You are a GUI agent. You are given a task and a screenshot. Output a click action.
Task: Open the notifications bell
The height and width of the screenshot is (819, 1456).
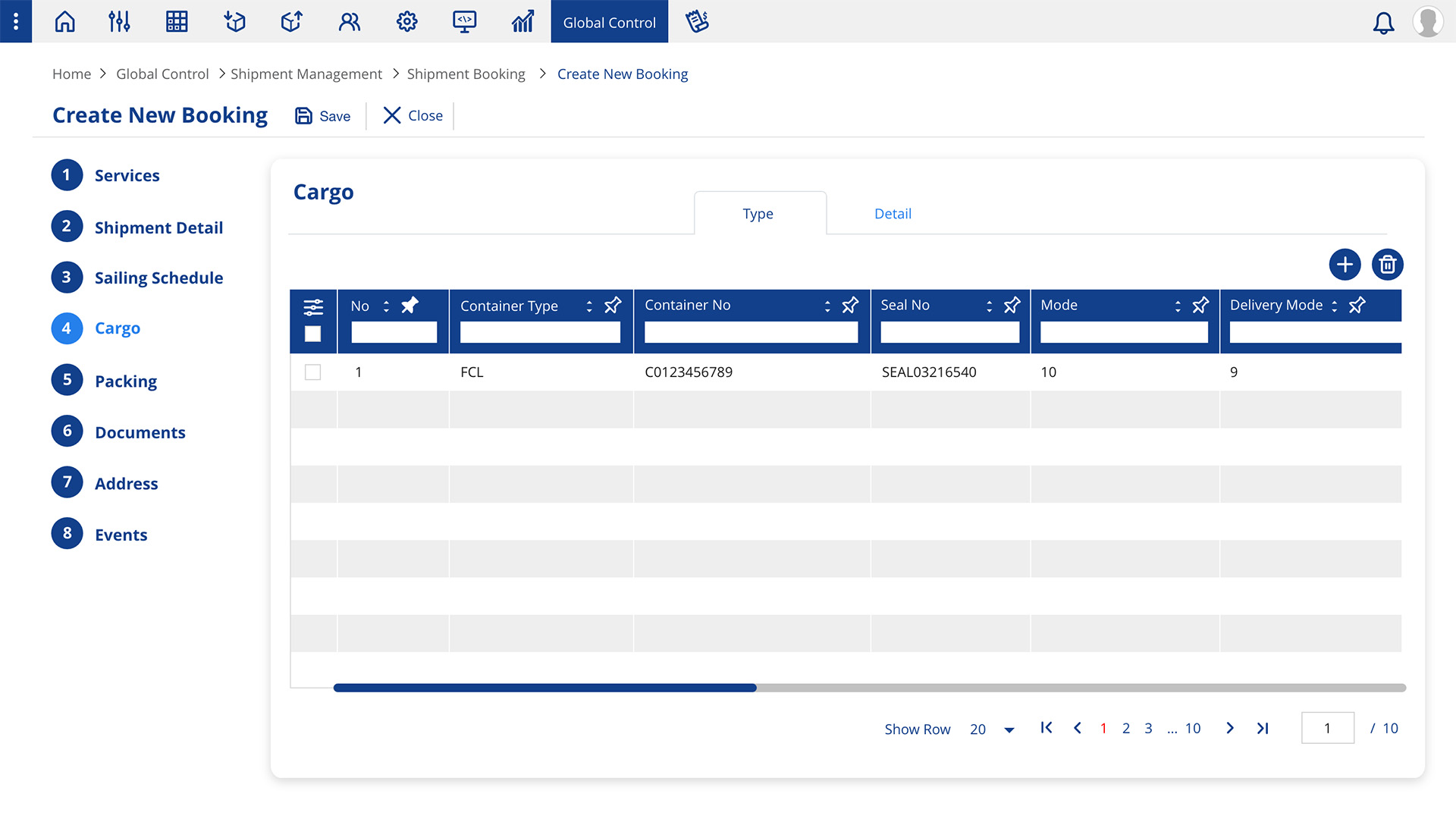point(1383,23)
